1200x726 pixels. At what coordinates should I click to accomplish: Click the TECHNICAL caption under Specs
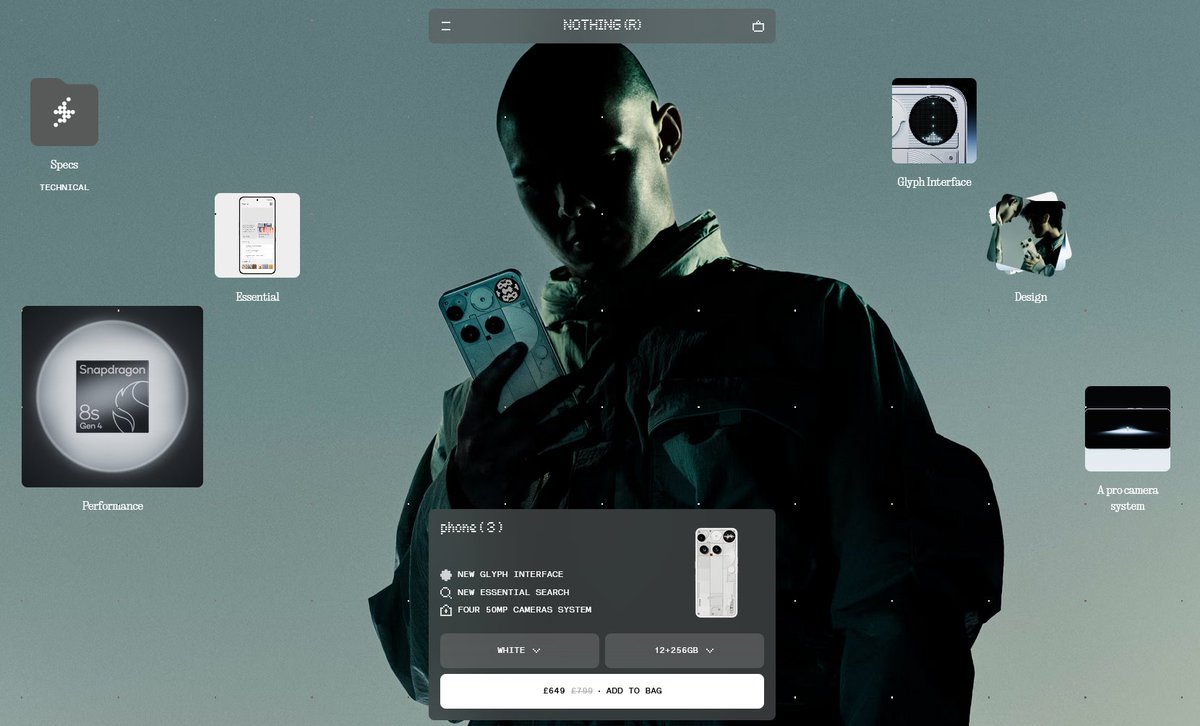(x=64, y=187)
